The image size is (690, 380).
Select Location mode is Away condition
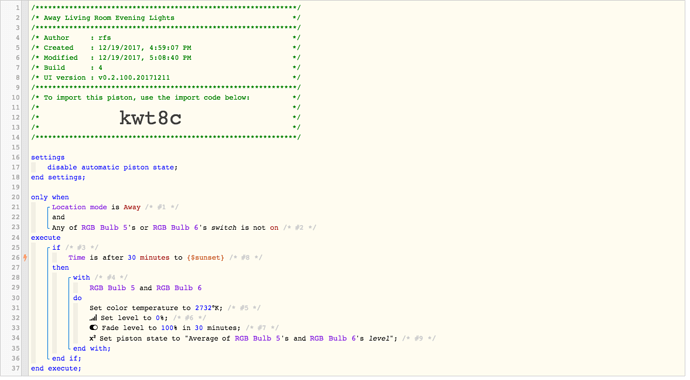96,207
